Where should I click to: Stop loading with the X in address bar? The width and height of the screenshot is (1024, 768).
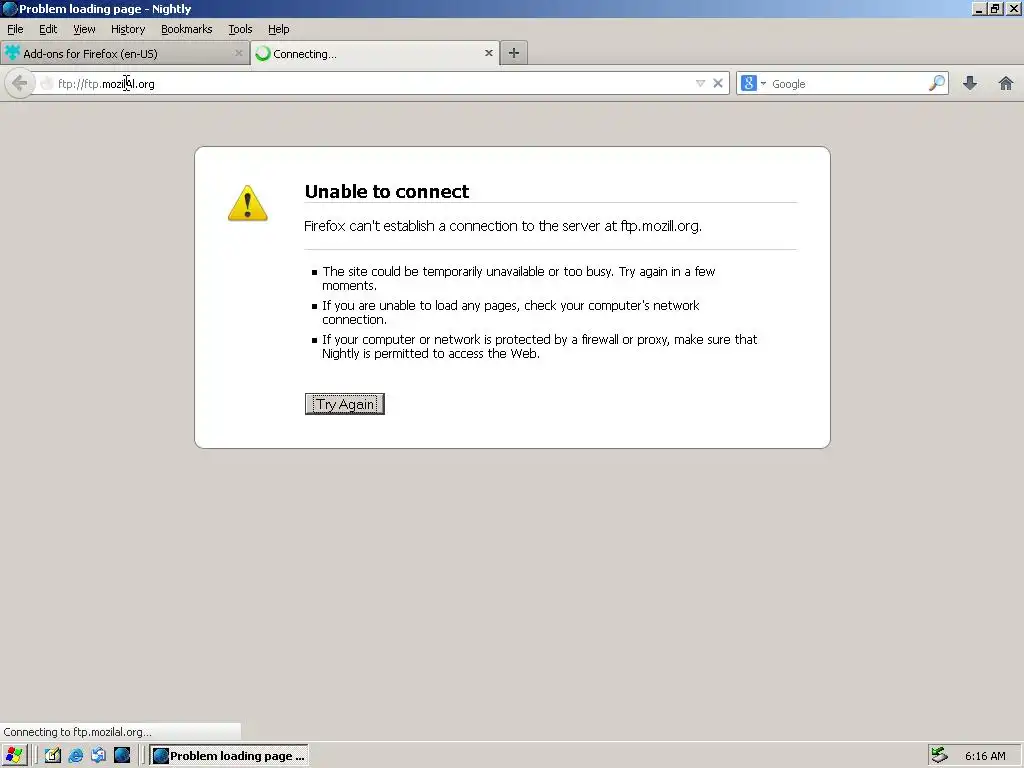pos(718,84)
